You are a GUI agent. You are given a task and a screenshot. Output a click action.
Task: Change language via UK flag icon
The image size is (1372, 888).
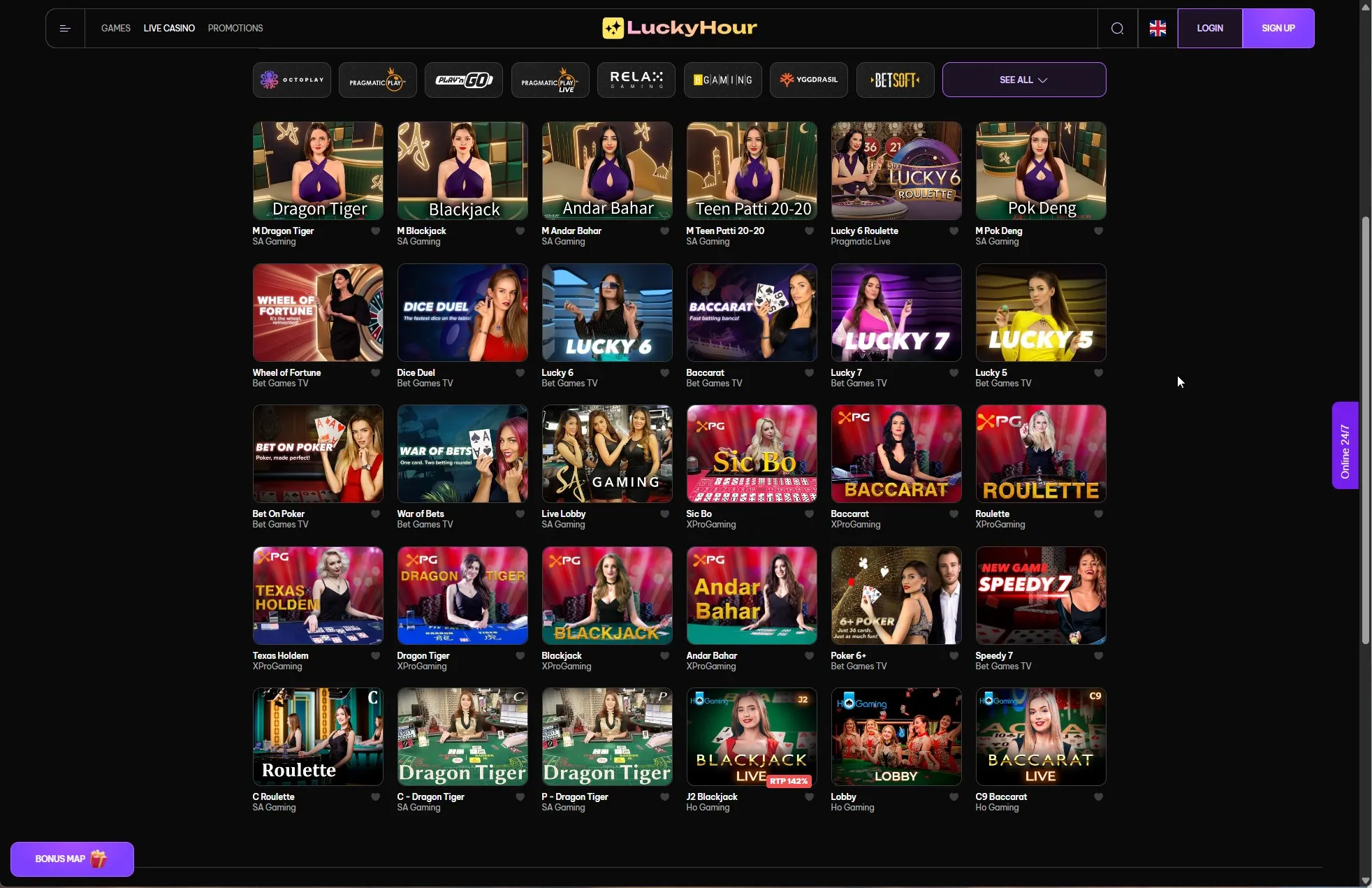(1158, 29)
